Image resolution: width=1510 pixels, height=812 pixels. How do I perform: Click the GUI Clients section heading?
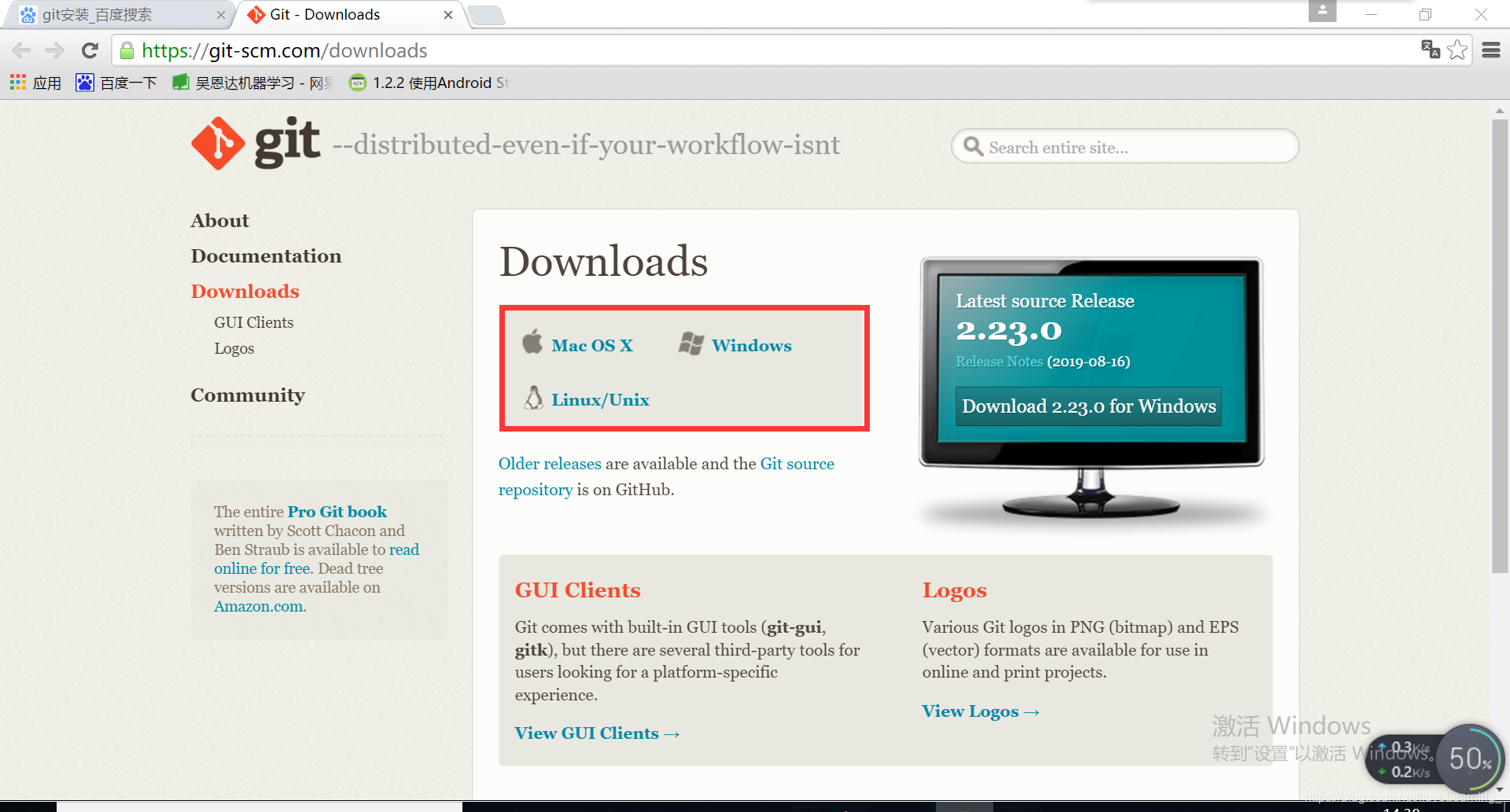click(577, 590)
